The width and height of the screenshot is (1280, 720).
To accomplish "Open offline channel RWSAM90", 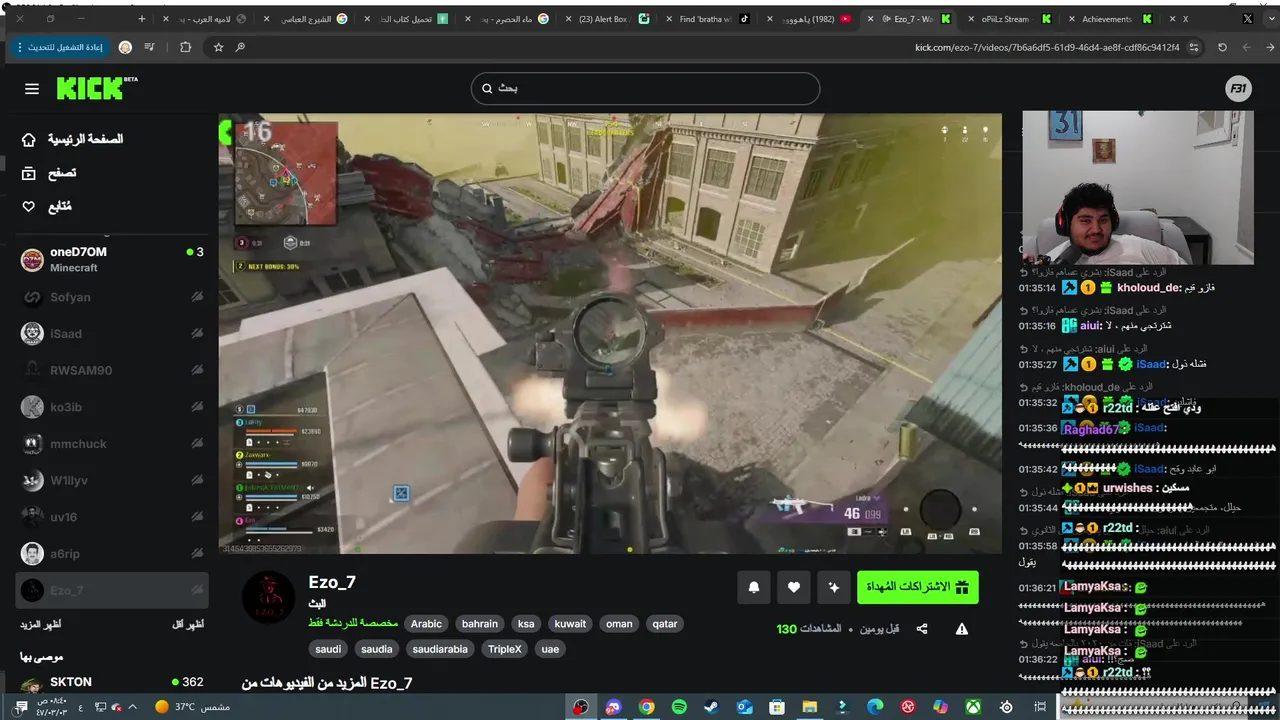I will click(112, 370).
